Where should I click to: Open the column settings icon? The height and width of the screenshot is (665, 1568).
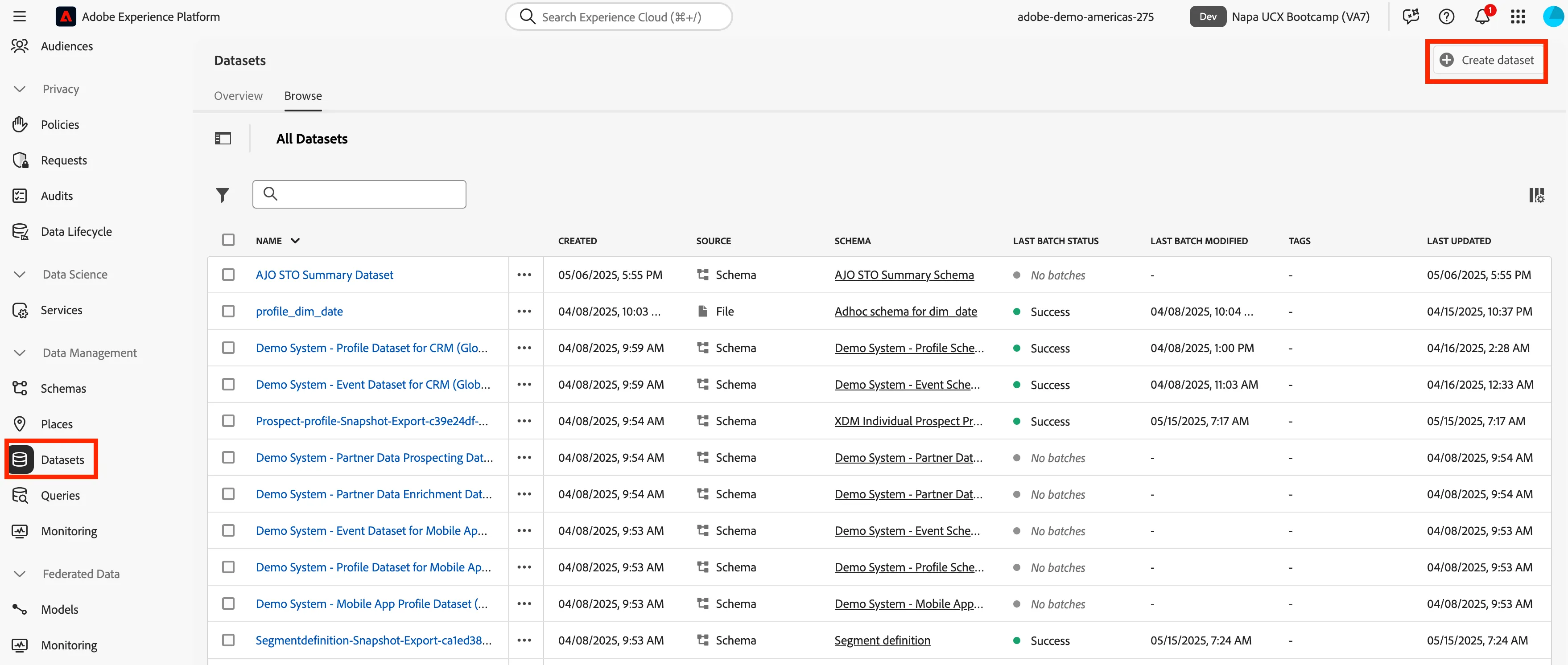[x=1536, y=195]
